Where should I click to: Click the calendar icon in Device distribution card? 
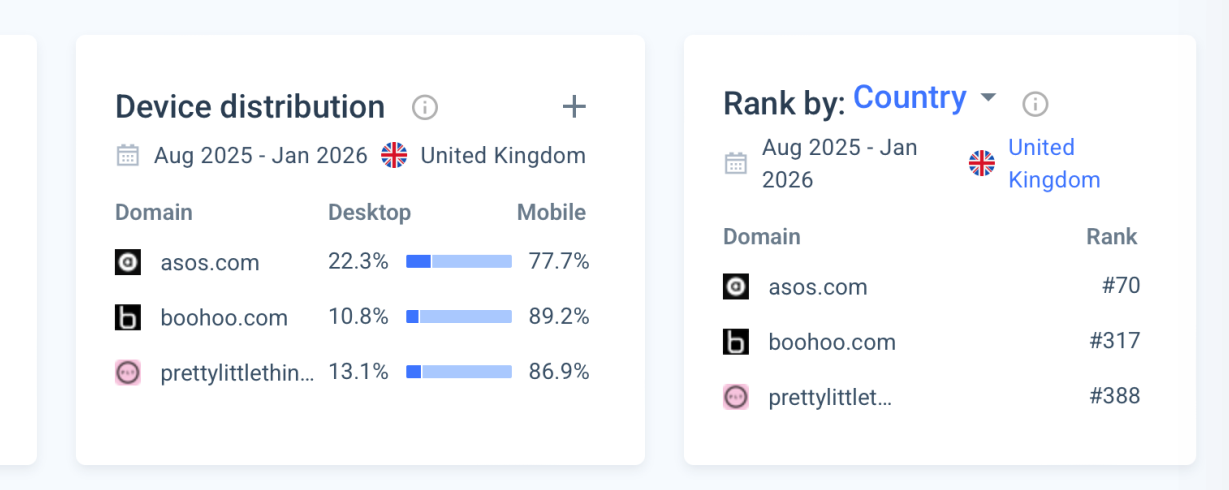pos(127,155)
